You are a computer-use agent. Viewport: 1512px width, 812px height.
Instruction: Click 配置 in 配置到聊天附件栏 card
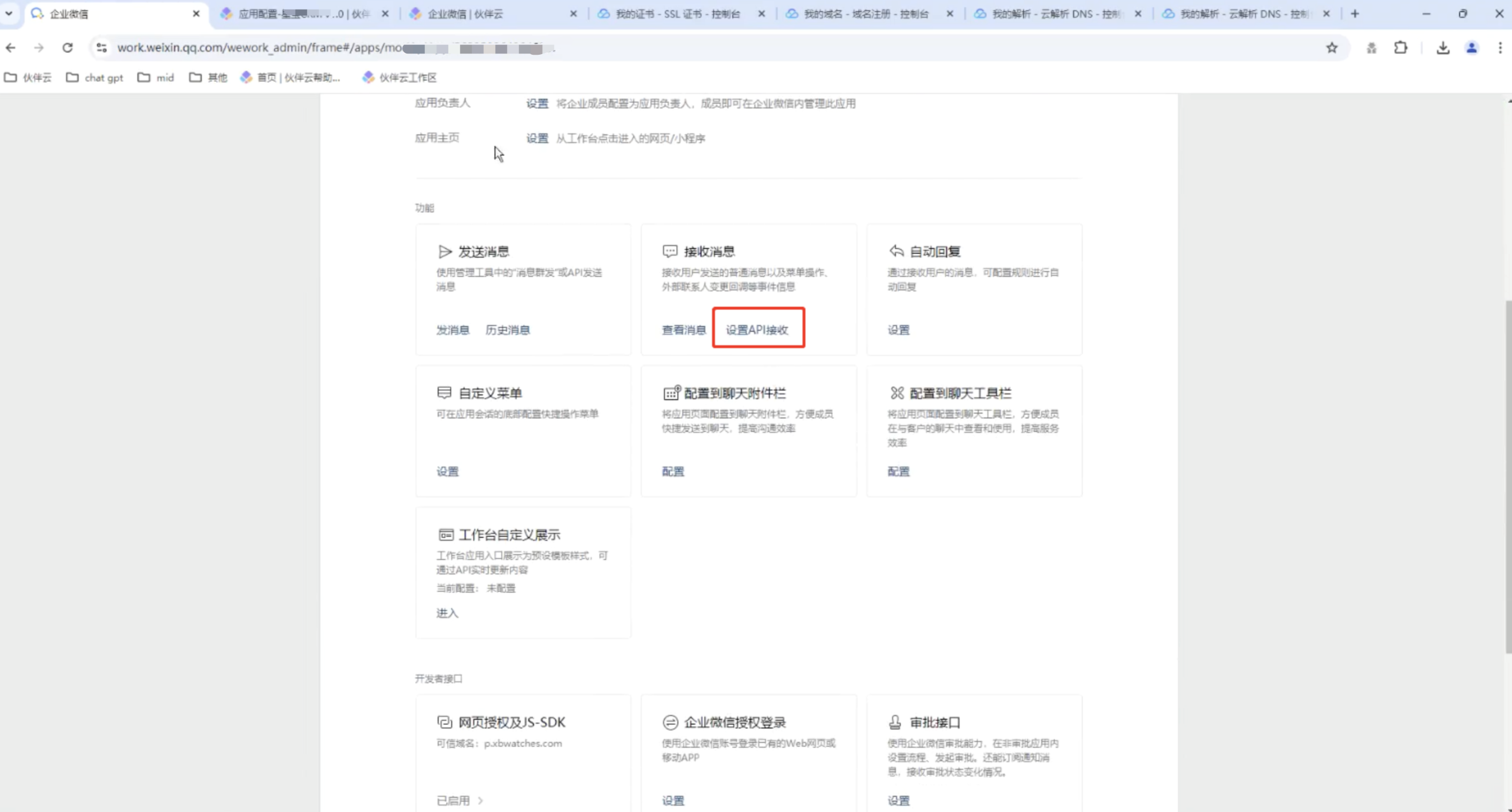(673, 471)
